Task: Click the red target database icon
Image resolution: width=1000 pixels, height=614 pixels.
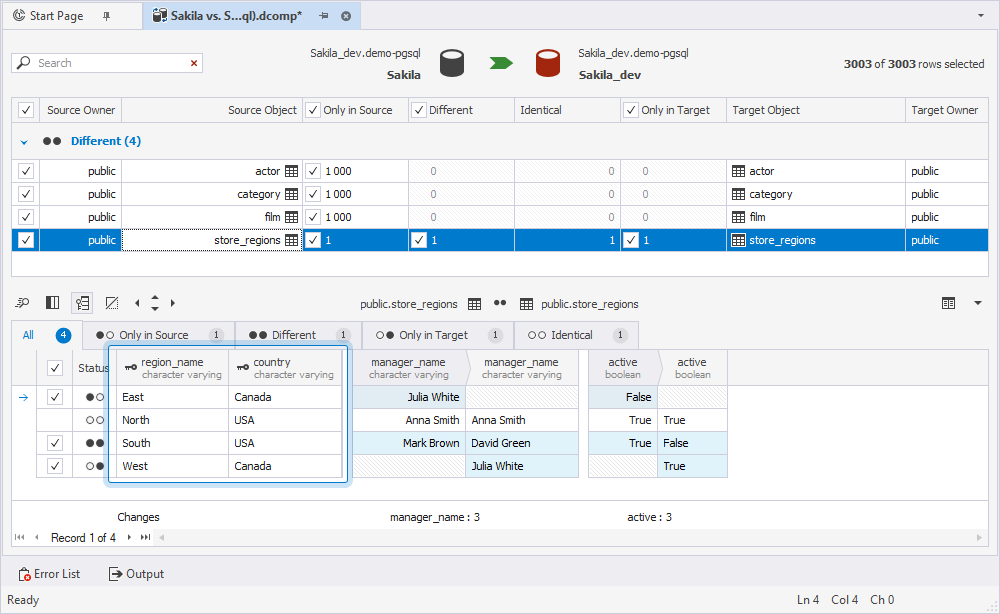Action: (x=548, y=64)
